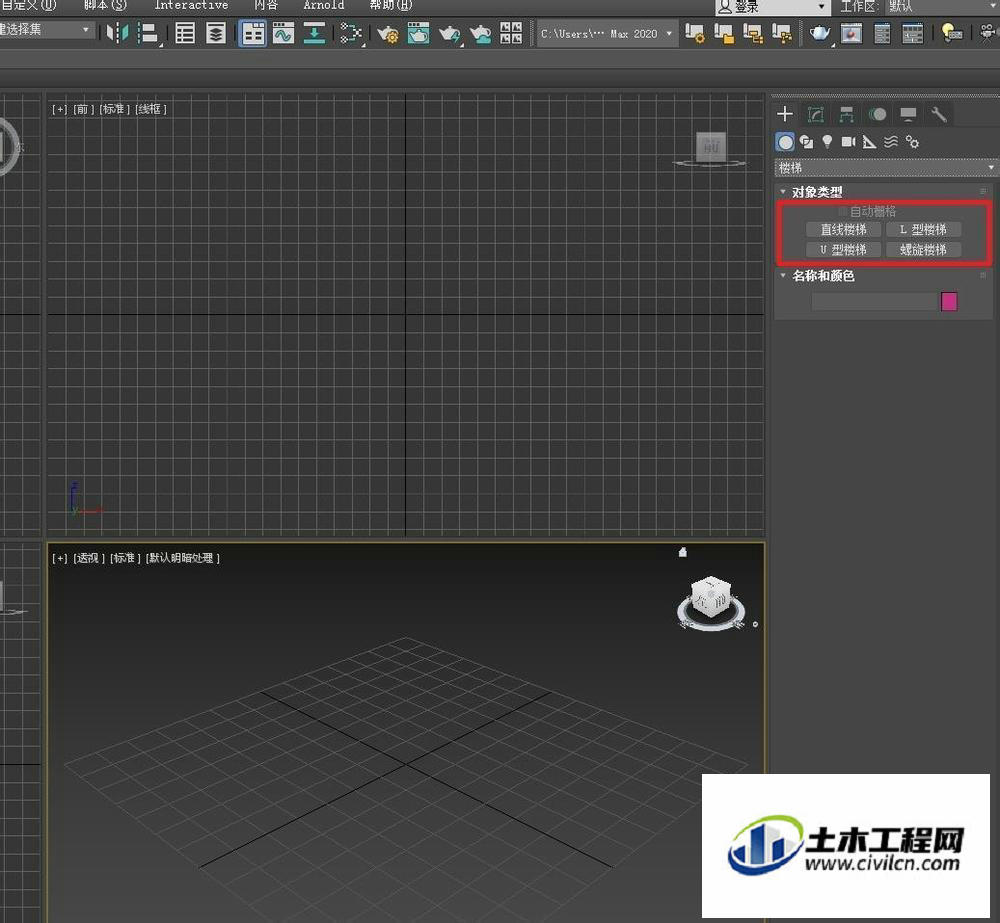Toggle the Layer Explorer stacked-layers icon
This screenshot has height=923, width=1000.
pyautogui.click(x=216, y=33)
